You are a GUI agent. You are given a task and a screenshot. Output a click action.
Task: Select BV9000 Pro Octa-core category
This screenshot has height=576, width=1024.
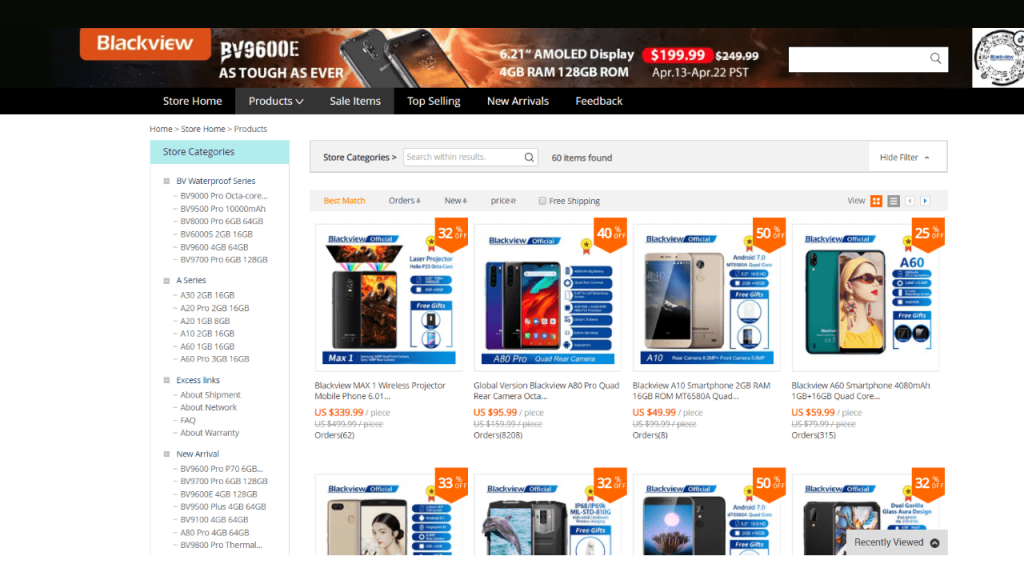[224, 196]
